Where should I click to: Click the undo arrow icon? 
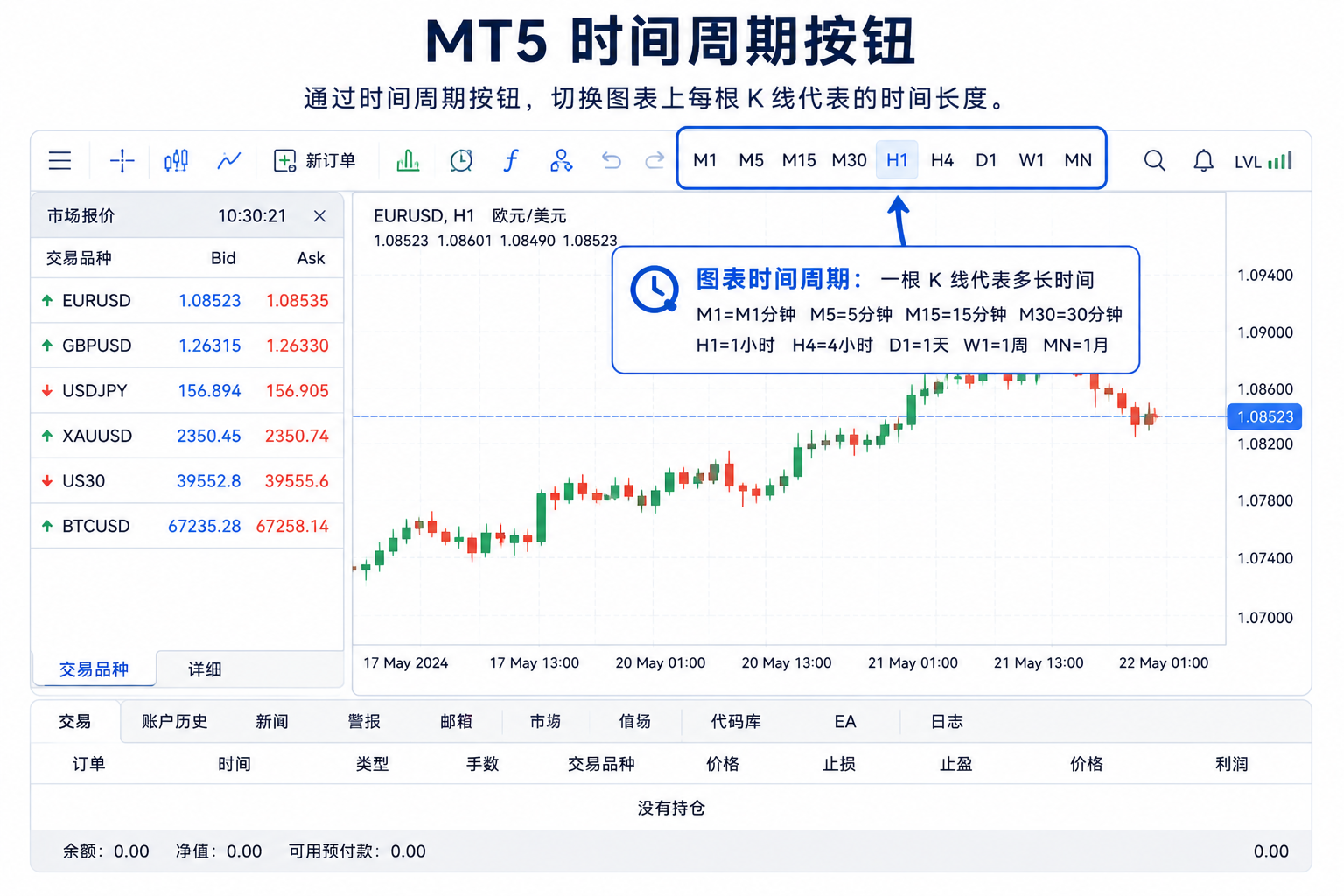pyautogui.click(x=611, y=161)
